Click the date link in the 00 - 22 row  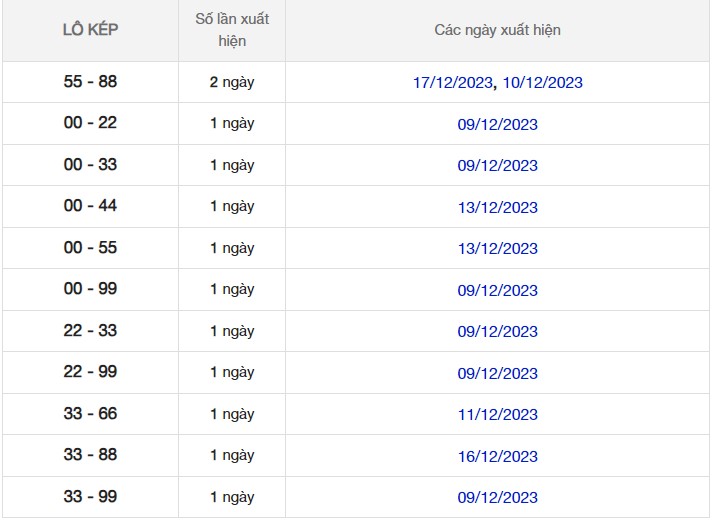click(497, 125)
